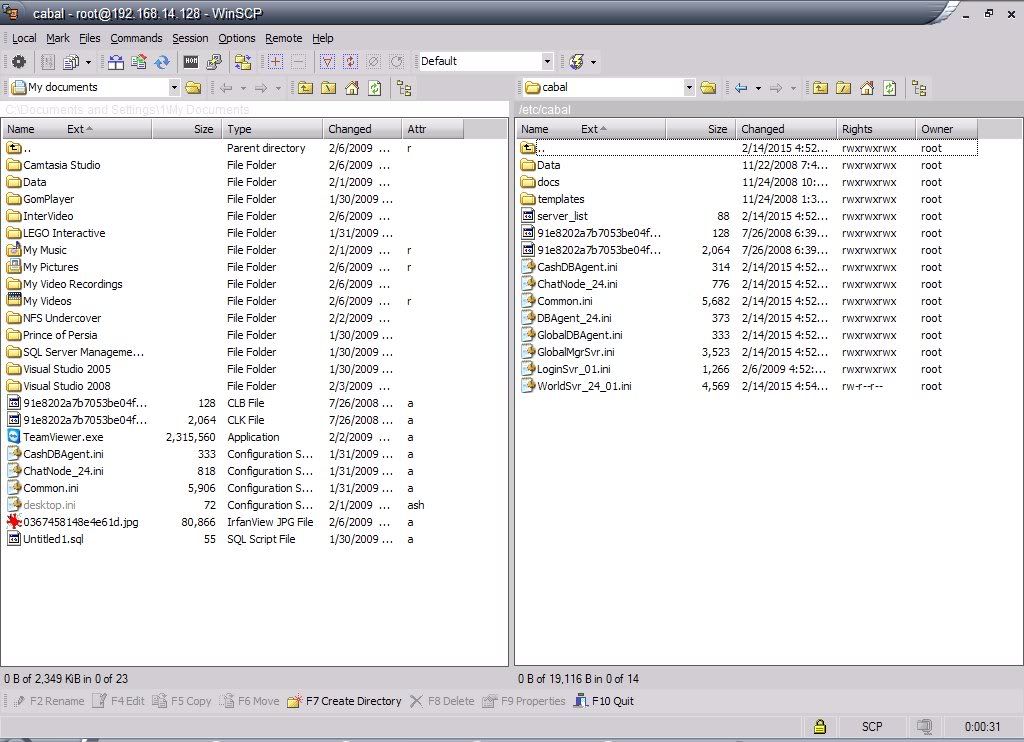Open directory browse icon beside My documents
Screen dimensions: 1024x742
click(194, 88)
